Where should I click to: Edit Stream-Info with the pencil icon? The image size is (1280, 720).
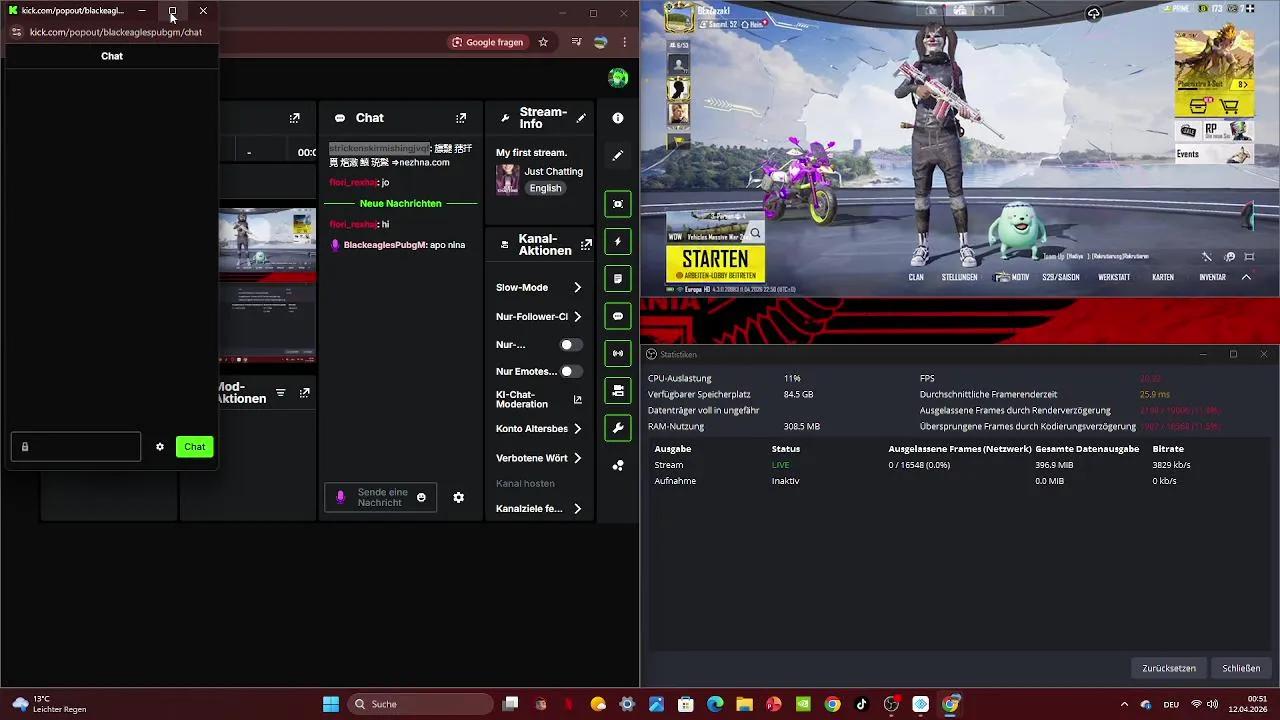581,118
